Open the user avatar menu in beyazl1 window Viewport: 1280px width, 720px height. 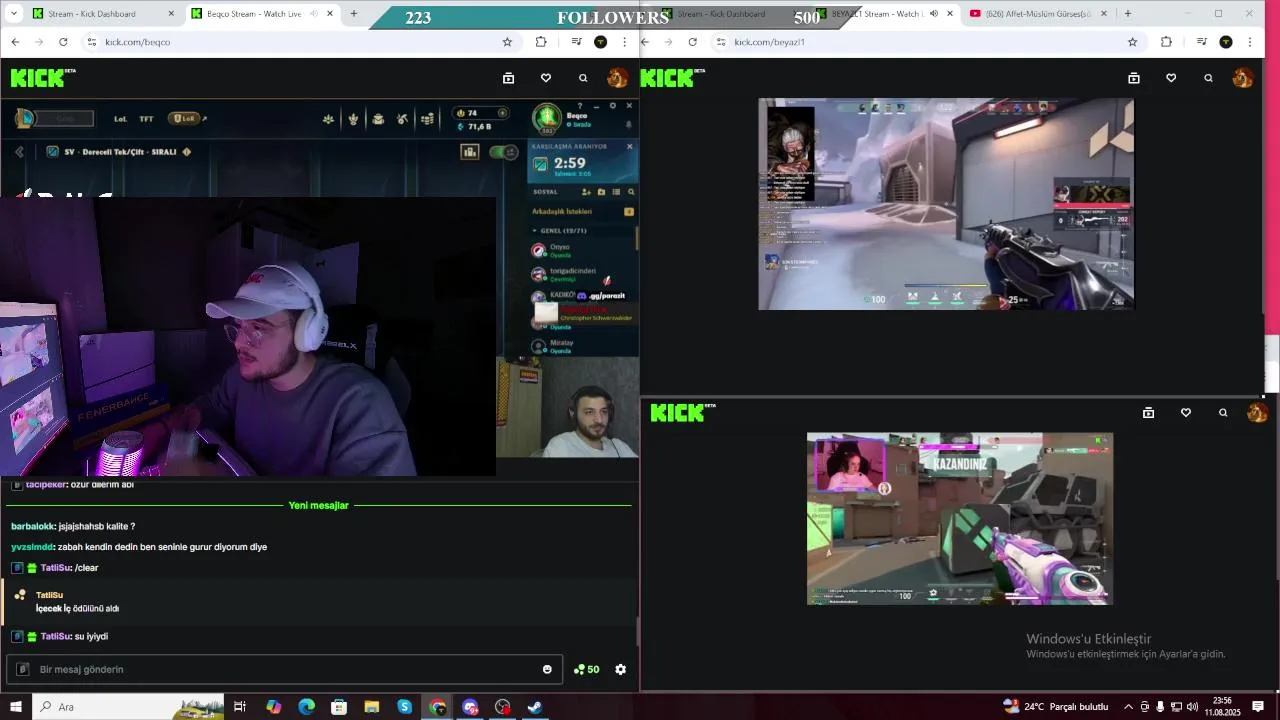click(1242, 78)
